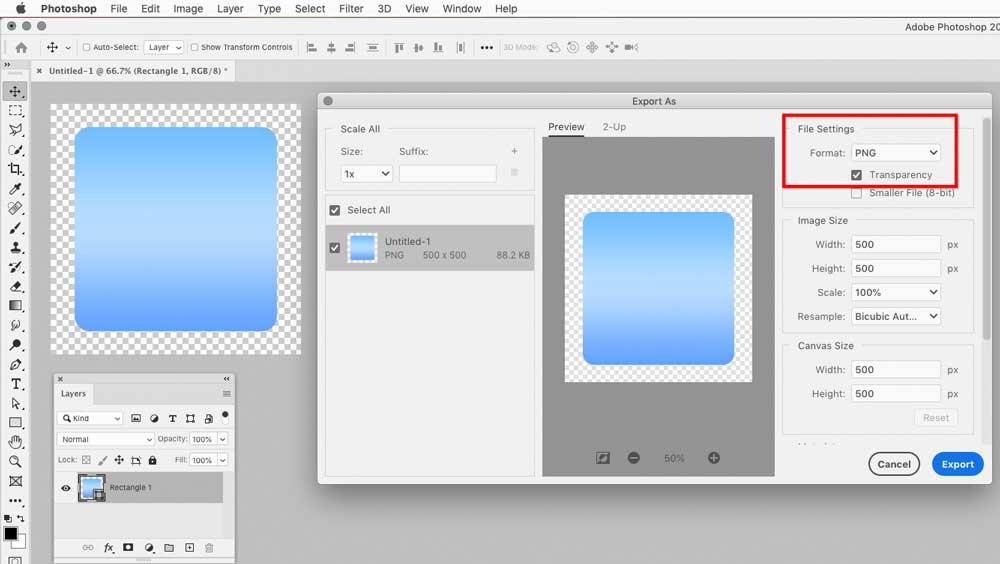Toggle Show Transform Controls checkbox
This screenshot has height=564, width=1000.
coord(195,47)
